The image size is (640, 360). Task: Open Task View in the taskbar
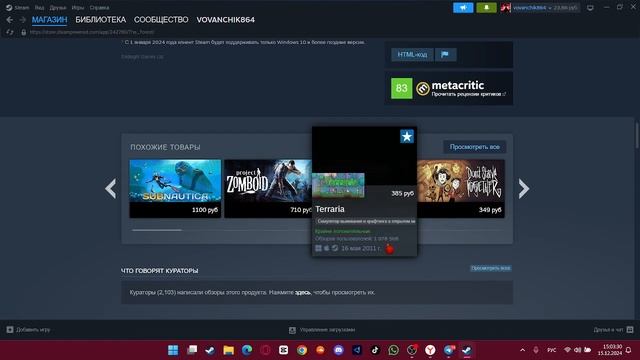click(x=192, y=350)
